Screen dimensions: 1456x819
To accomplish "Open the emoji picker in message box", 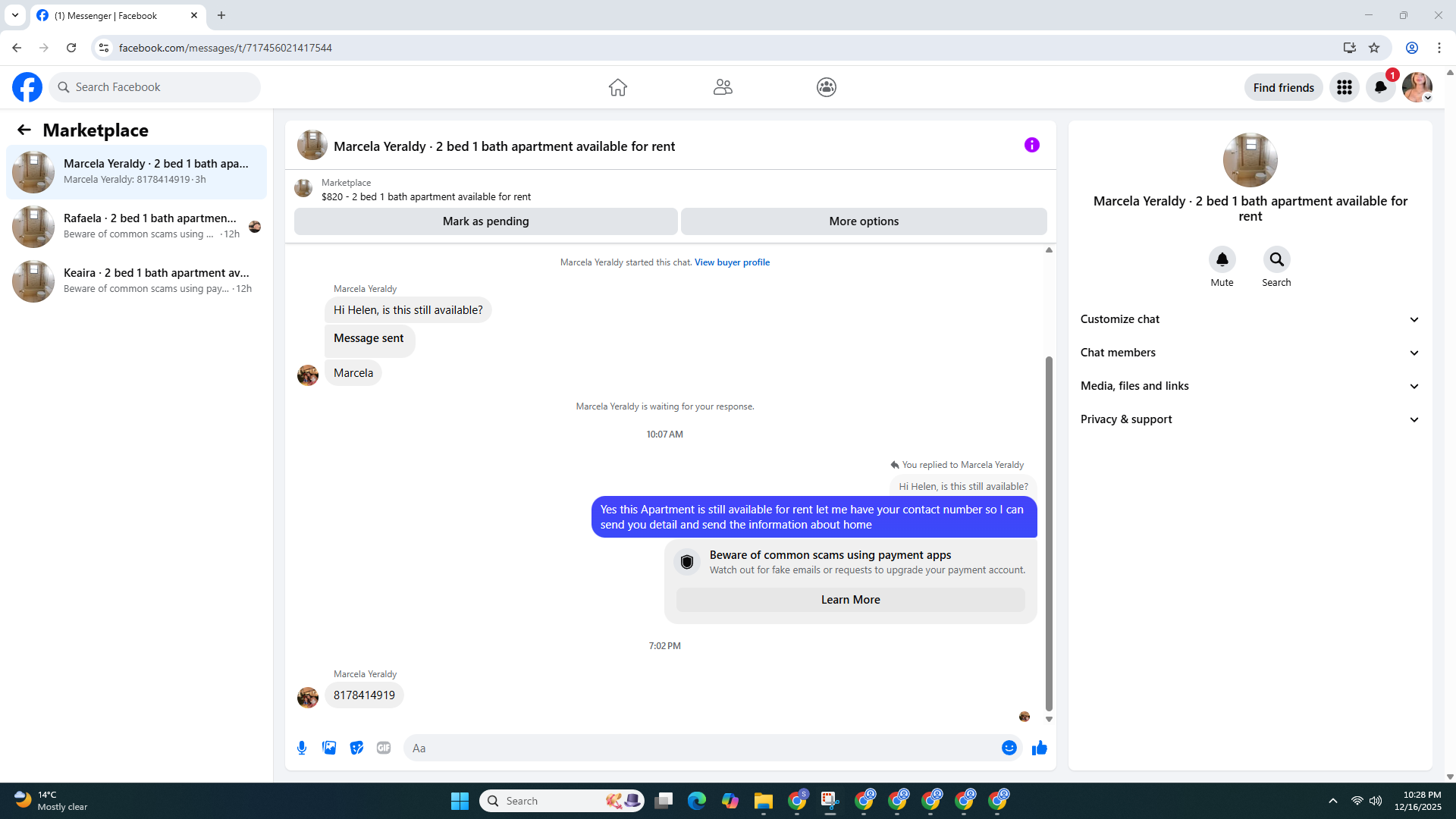I will (1009, 748).
